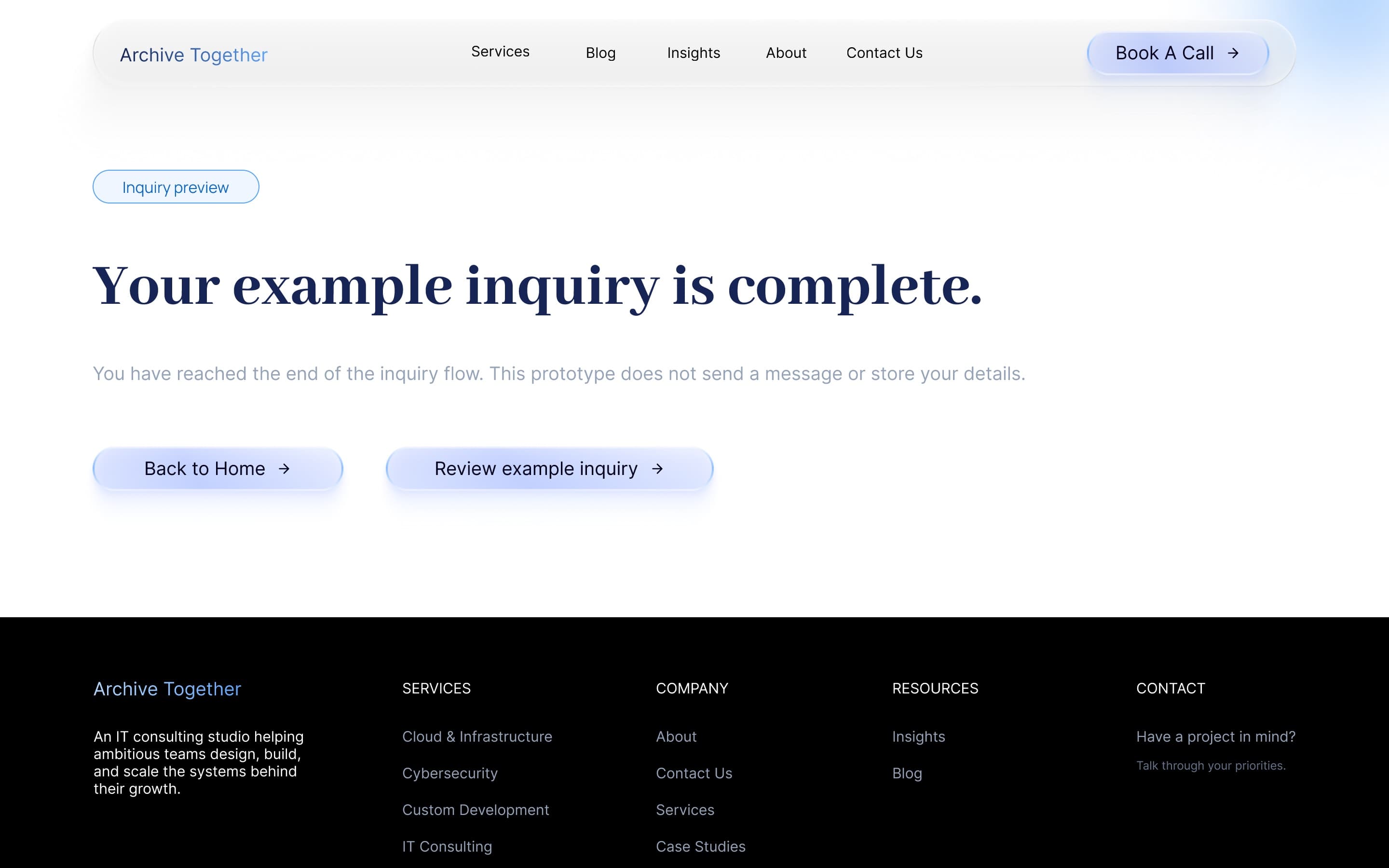Open the Services nav item
The height and width of the screenshot is (868, 1389).
[500, 52]
